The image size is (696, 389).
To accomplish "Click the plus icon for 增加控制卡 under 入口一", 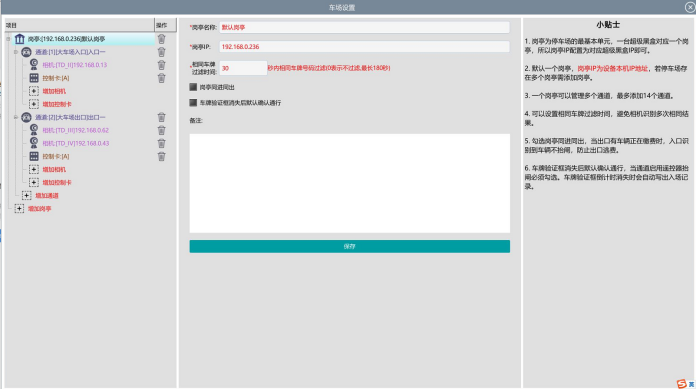I will (34, 104).
